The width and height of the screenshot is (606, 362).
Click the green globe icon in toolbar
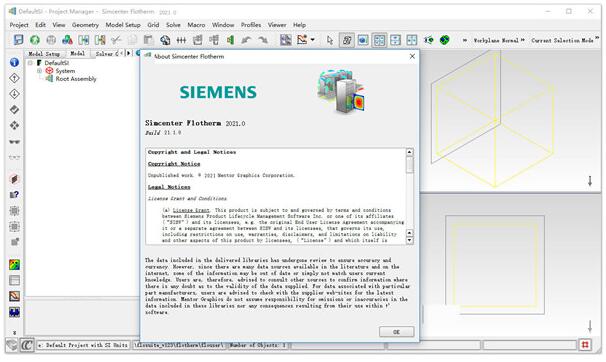coord(444,40)
